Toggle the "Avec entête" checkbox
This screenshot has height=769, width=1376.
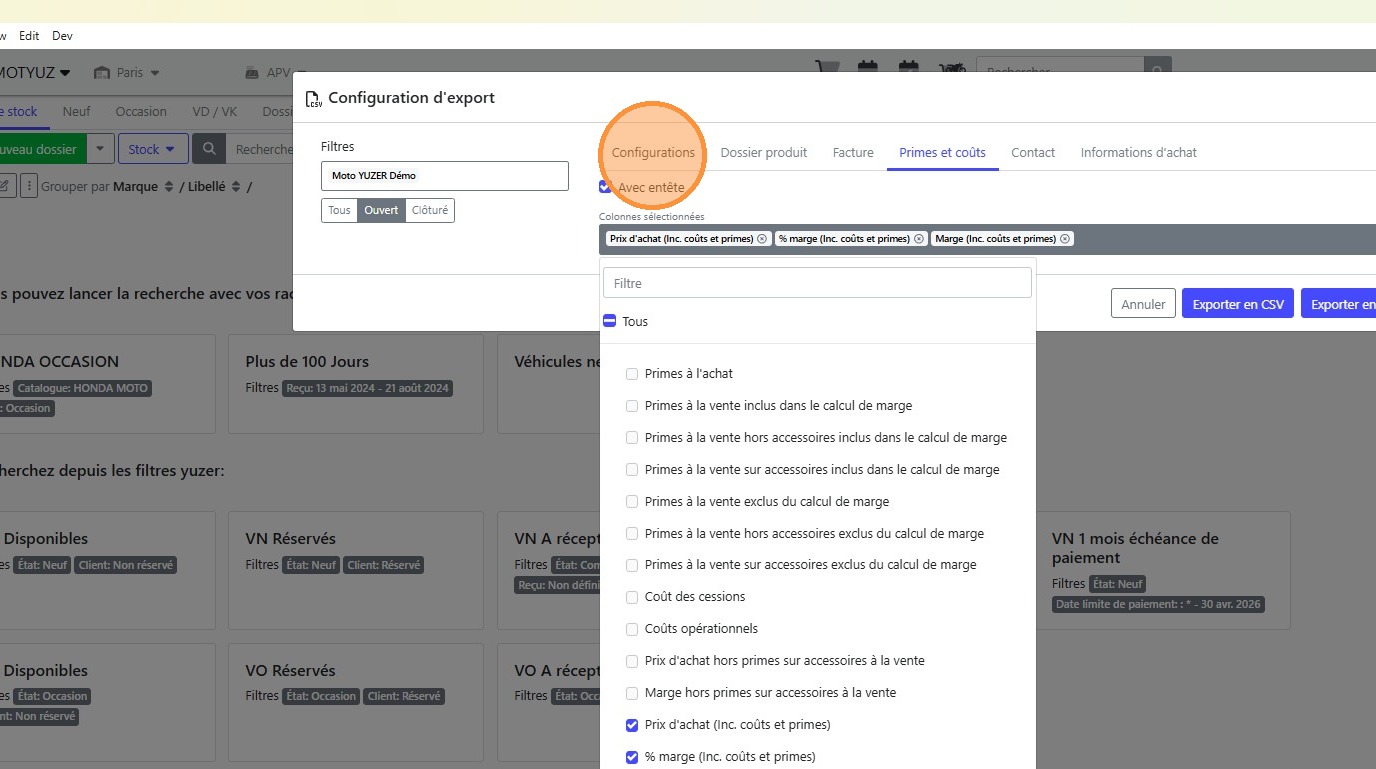point(605,187)
